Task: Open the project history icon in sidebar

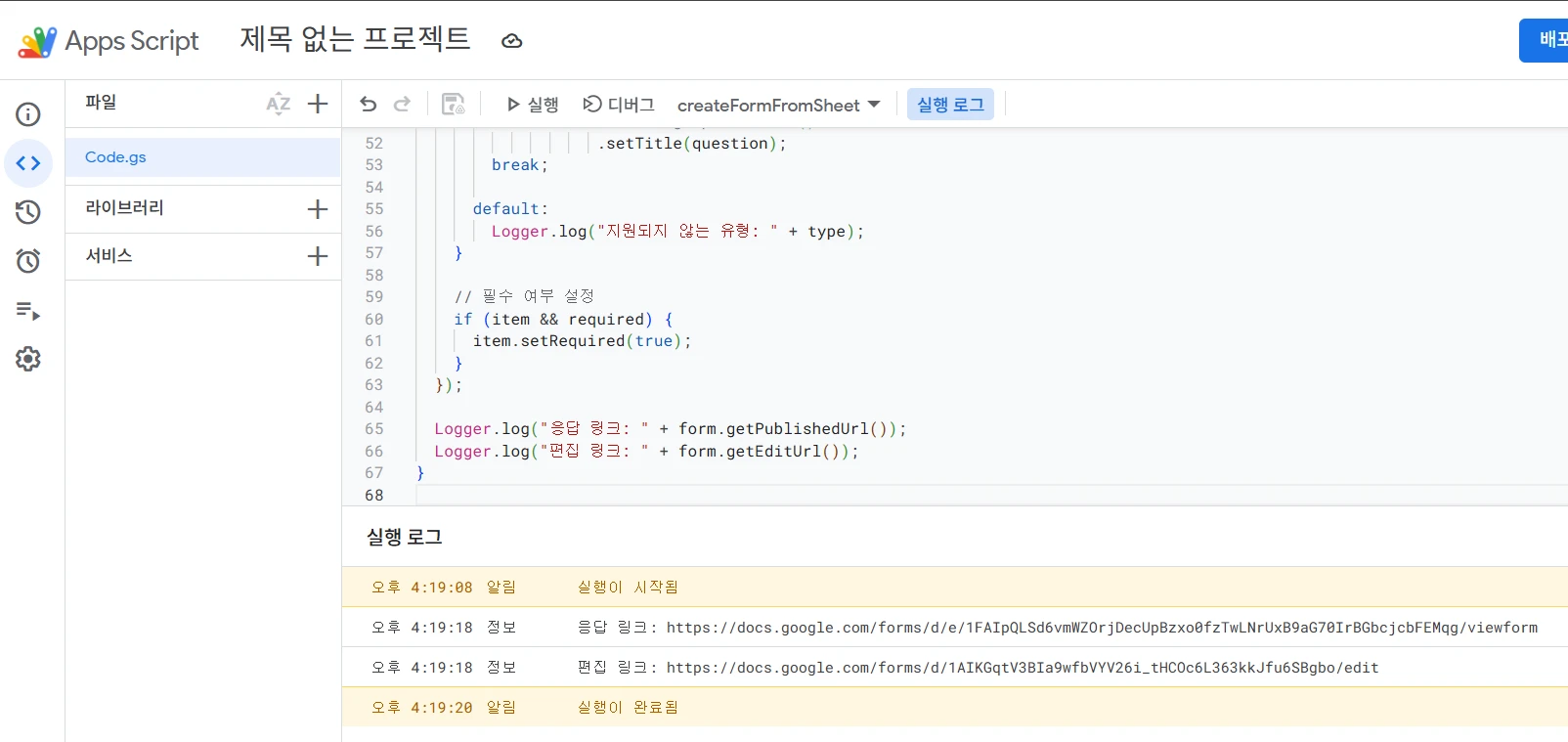Action: (x=28, y=212)
